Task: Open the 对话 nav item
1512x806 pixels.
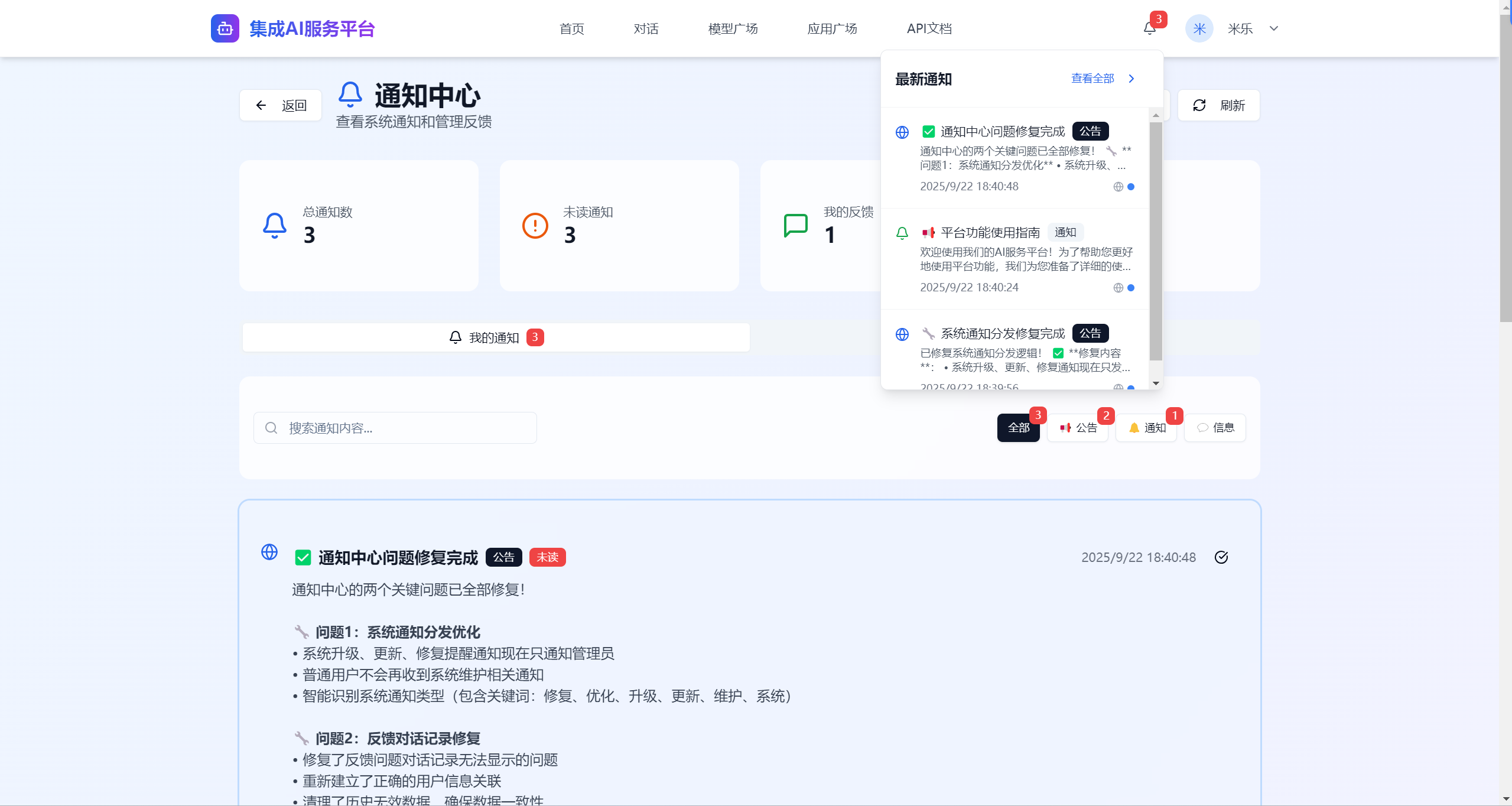Action: pos(646,28)
